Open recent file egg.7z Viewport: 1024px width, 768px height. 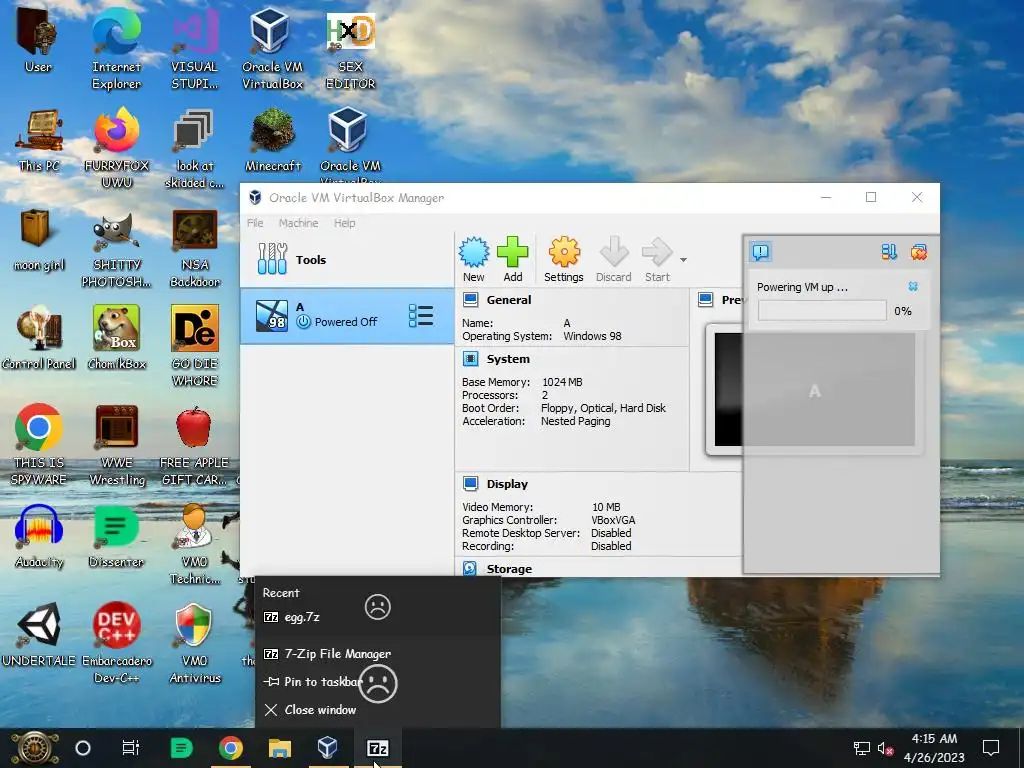tap(302, 617)
